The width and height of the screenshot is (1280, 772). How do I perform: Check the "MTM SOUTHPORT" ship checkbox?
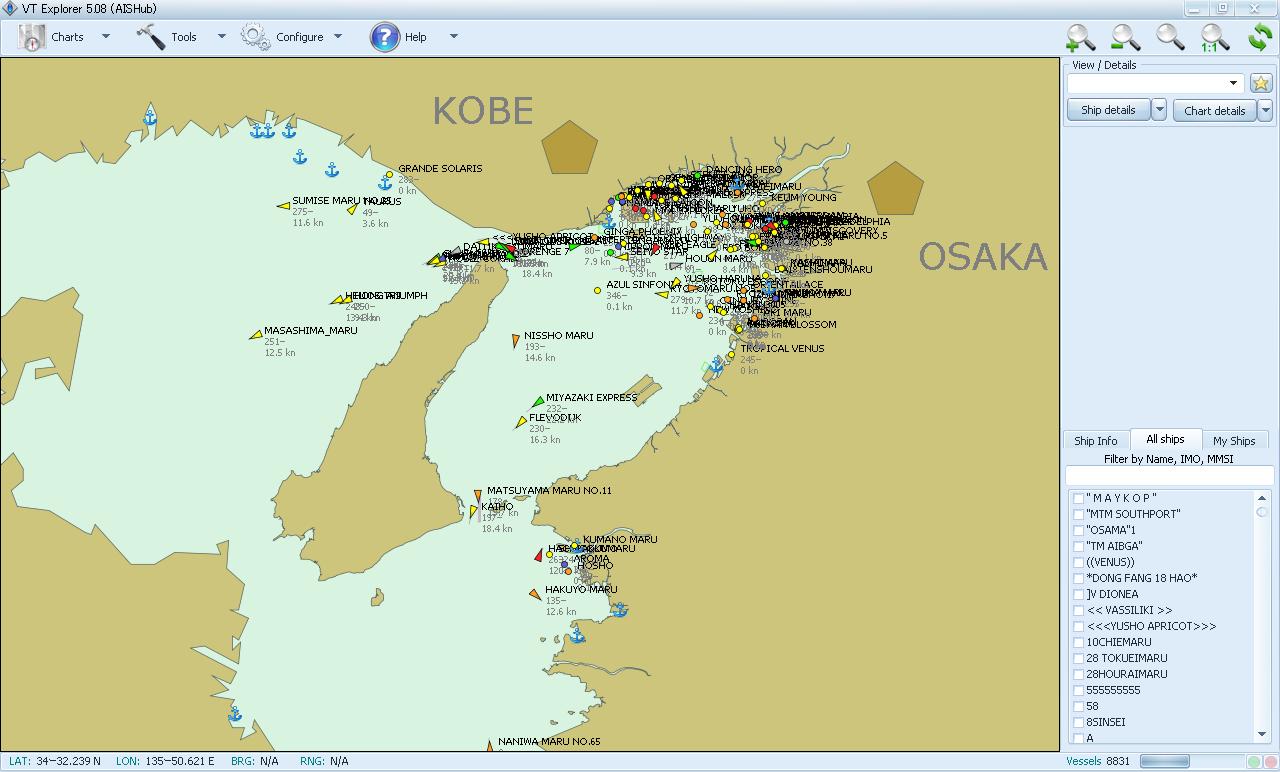tap(1079, 514)
